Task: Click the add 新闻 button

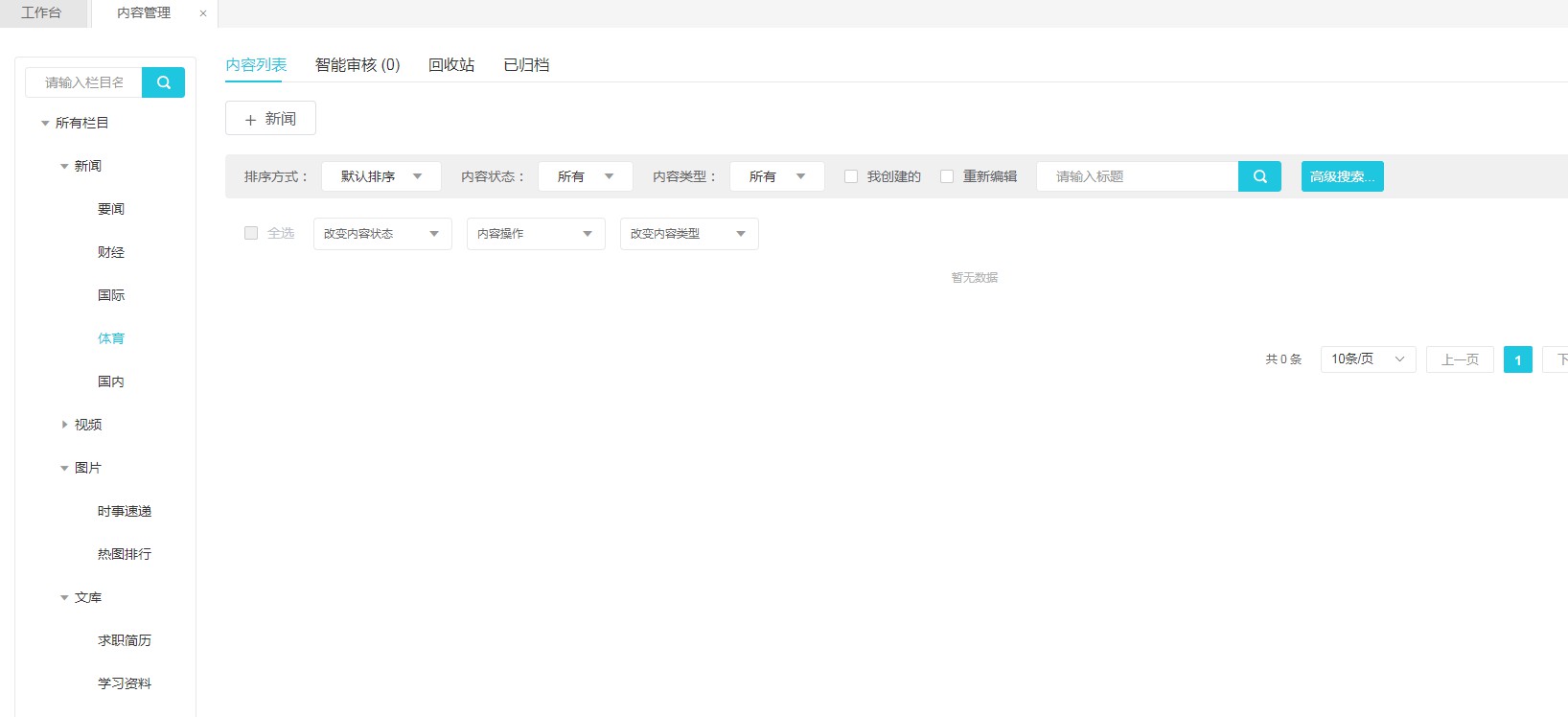Action: (x=270, y=119)
